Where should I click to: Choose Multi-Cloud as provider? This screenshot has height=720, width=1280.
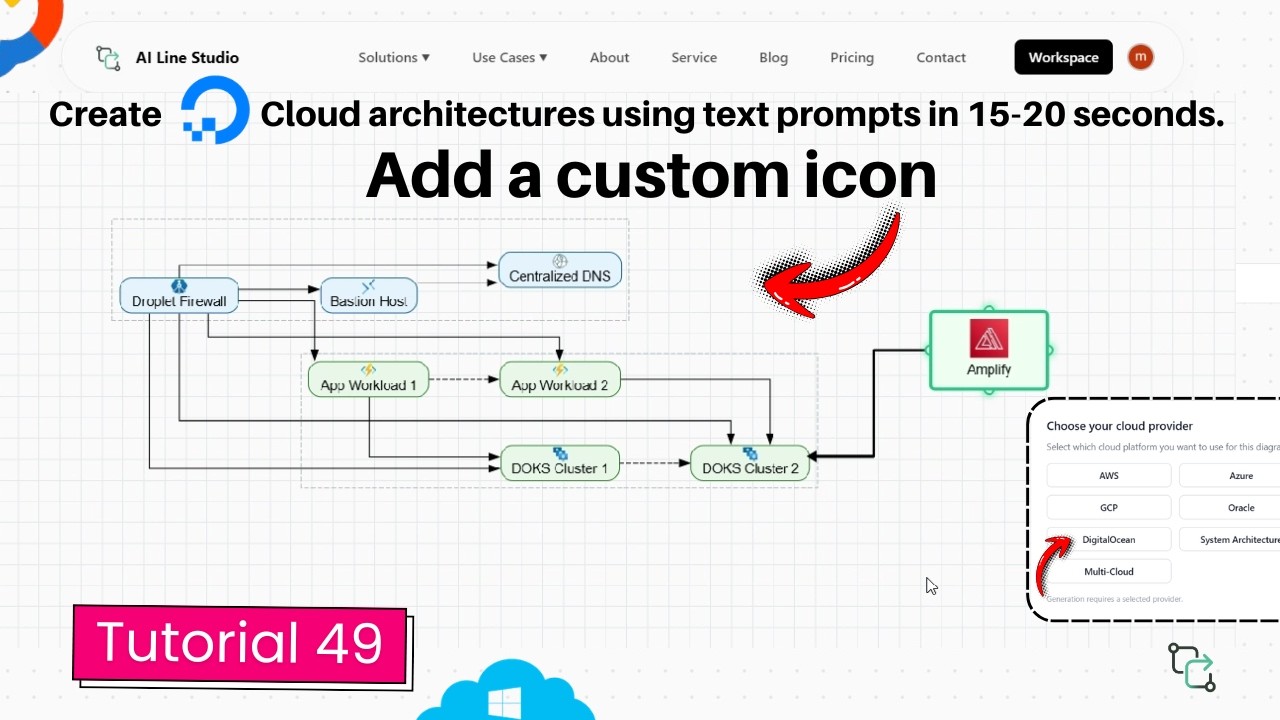(1109, 571)
